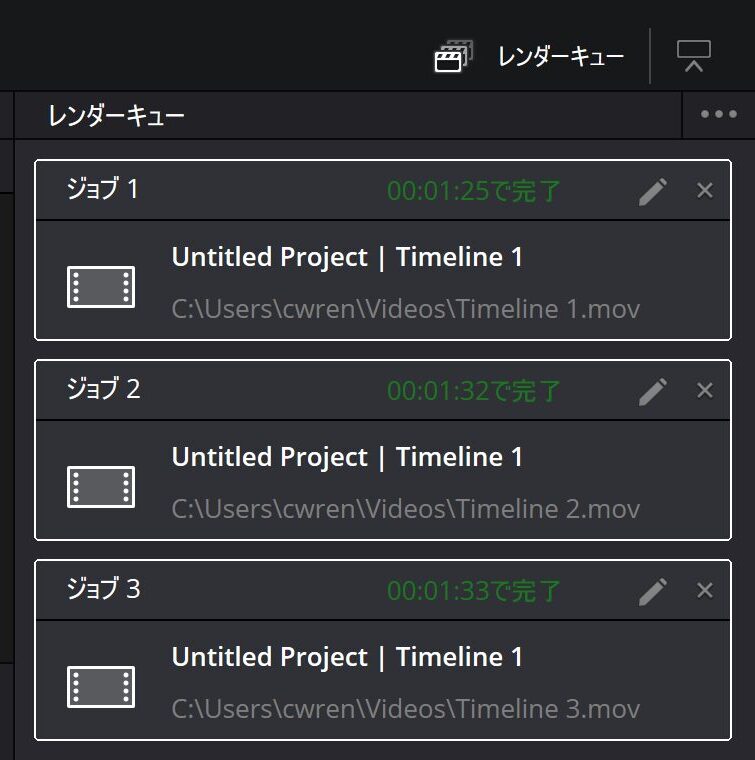
Task: Click the レンダーキュー panel title
Action: coord(116,116)
